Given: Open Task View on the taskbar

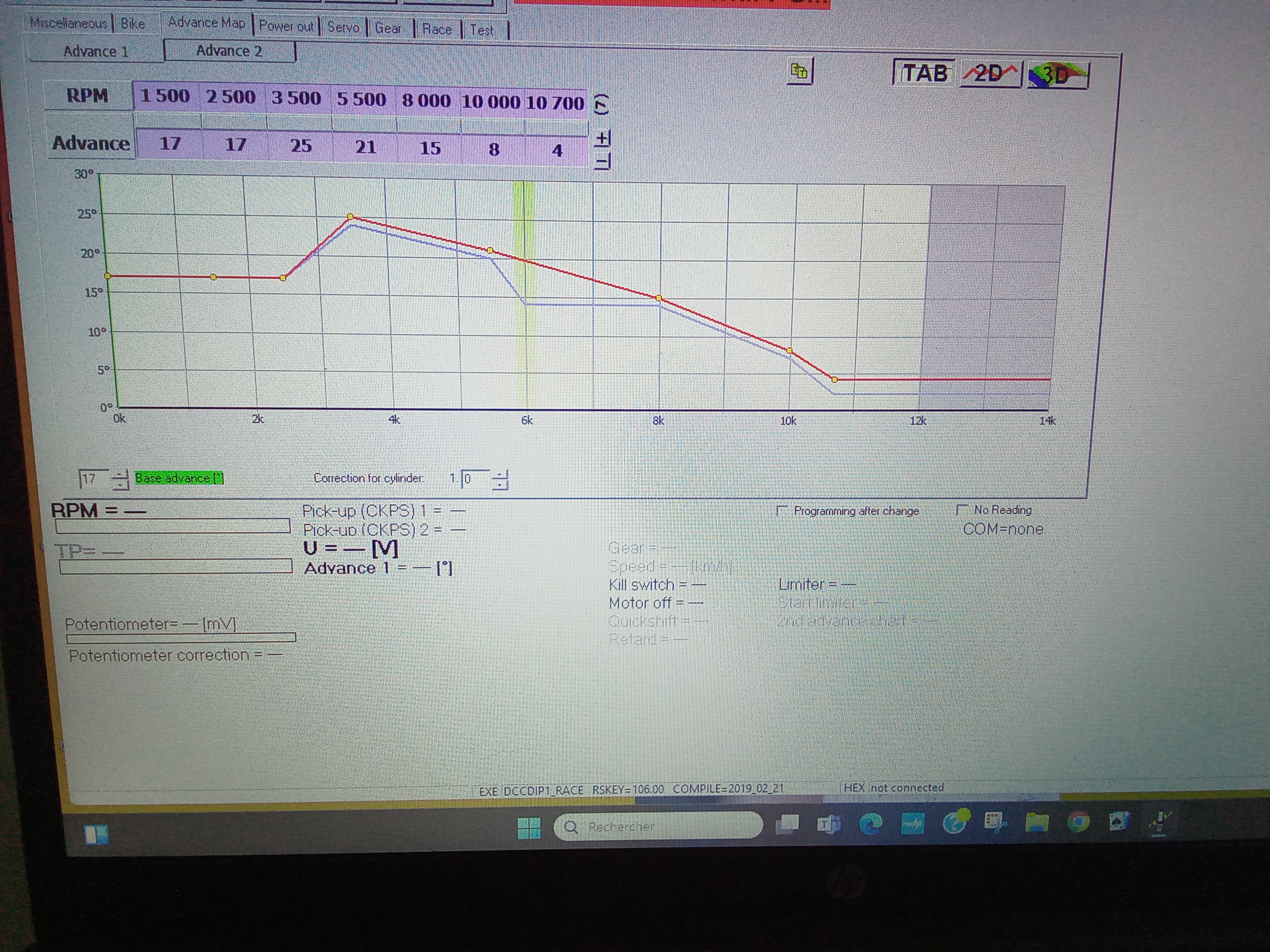Looking at the screenshot, I should tap(787, 824).
